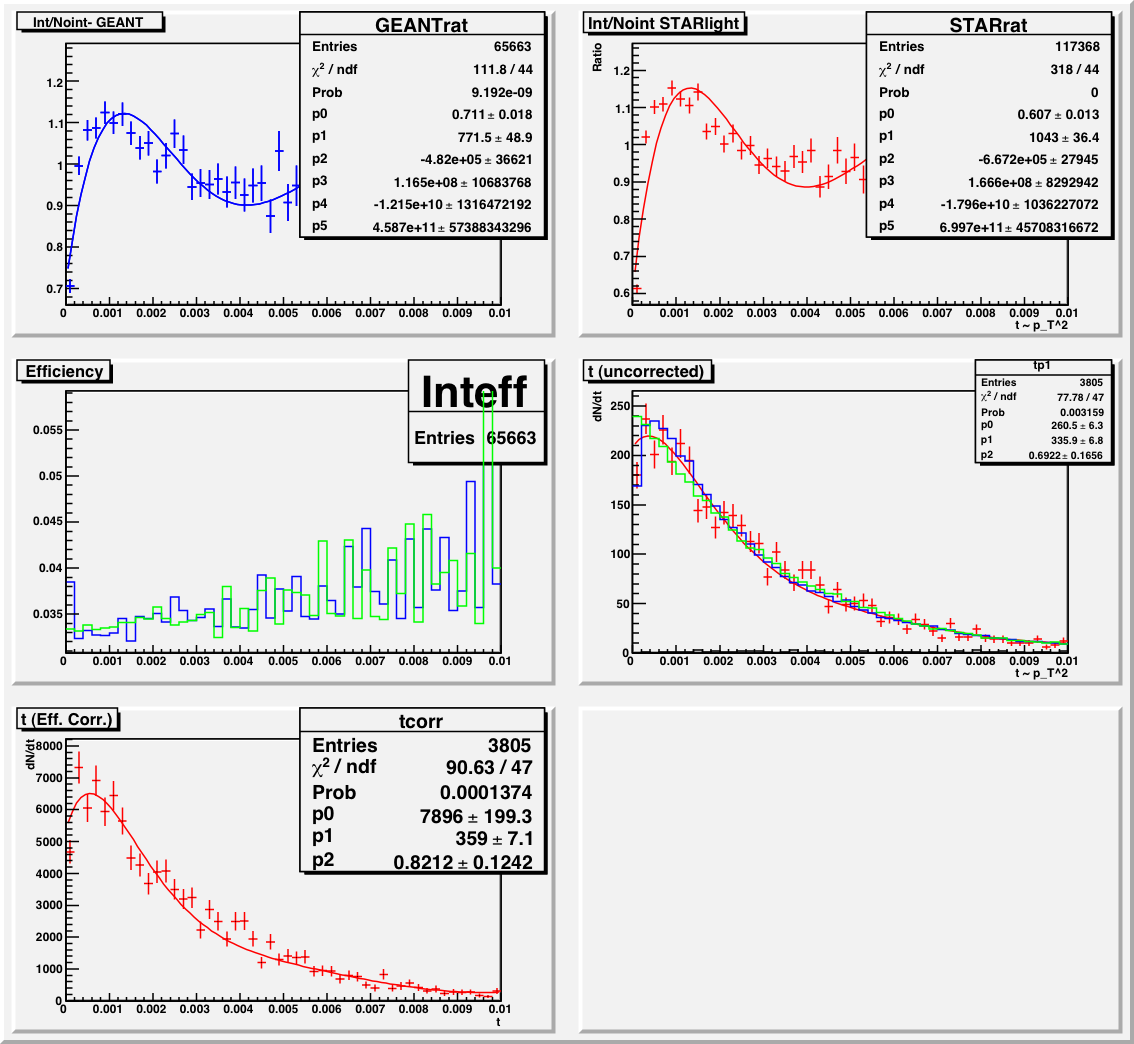Select the blue fit curve peak in GEANT plot
Image resolution: width=1134 pixels, height=1044 pixels.
120,114
